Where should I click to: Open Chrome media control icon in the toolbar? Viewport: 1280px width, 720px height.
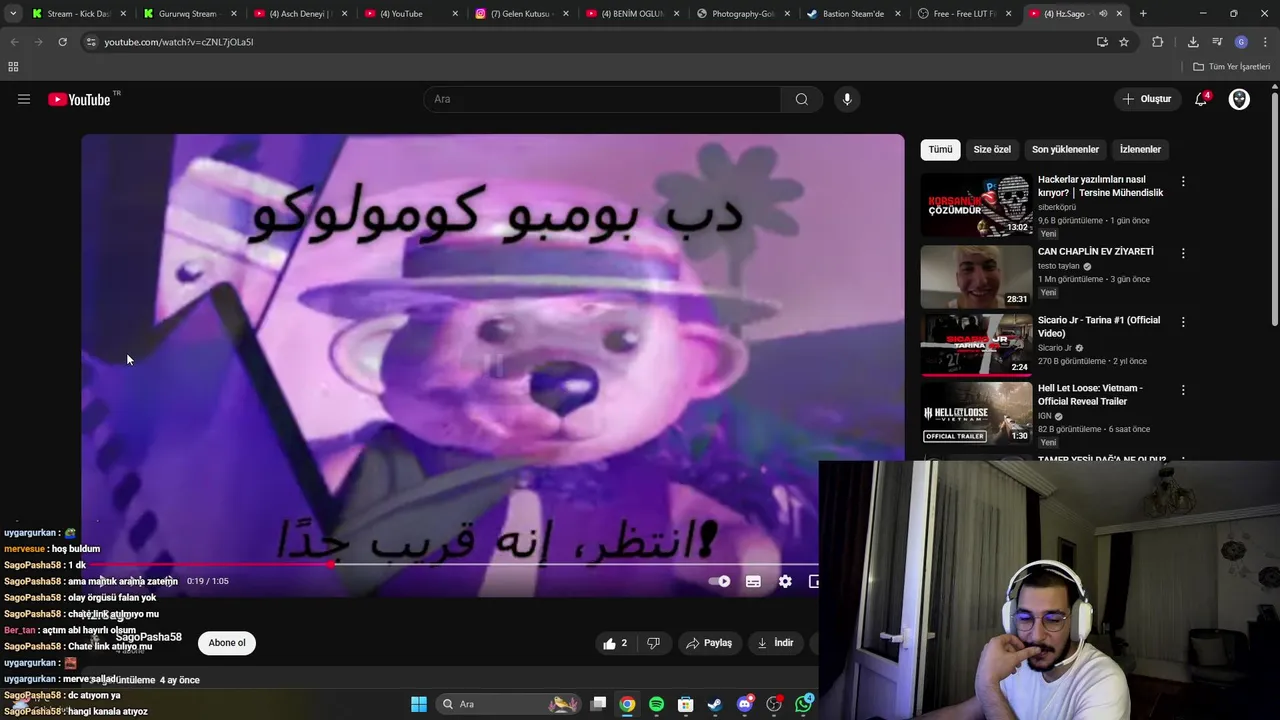coord(1217,42)
